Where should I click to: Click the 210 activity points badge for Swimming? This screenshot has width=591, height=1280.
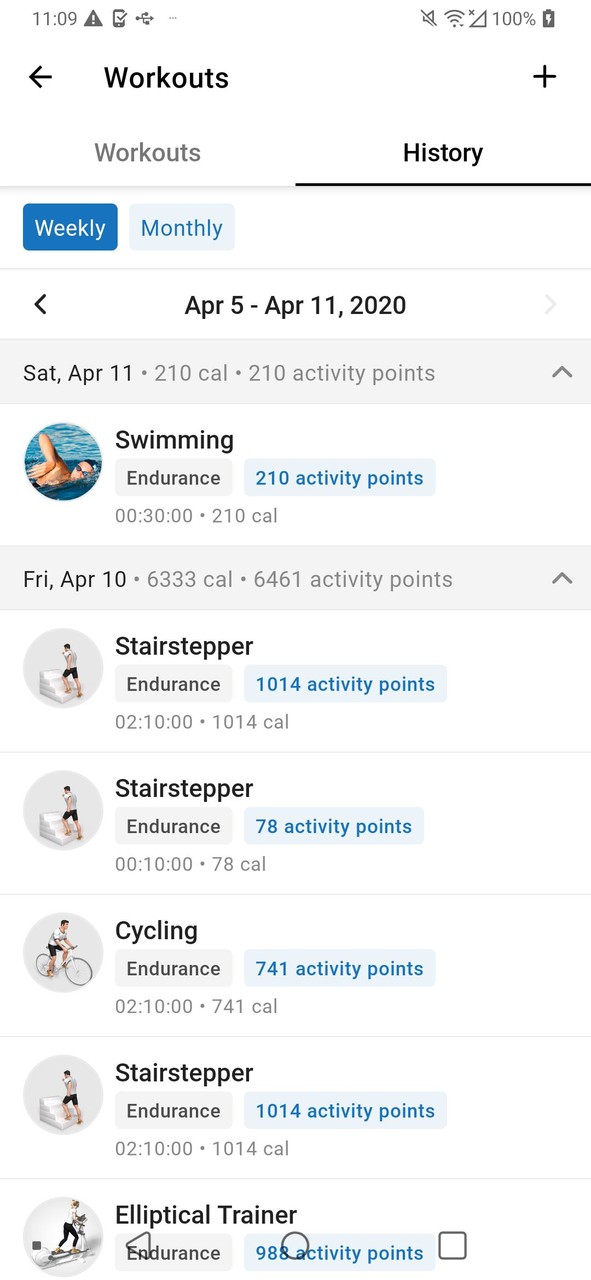point(340,477)
